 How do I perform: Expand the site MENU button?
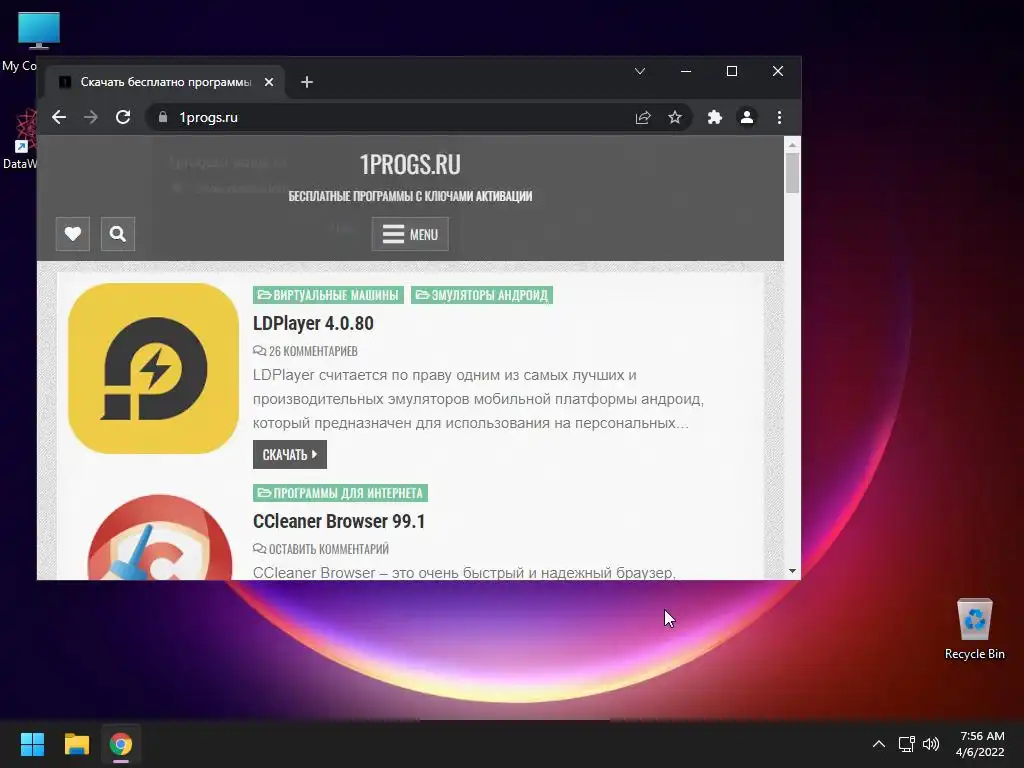[x=410, y=234]
